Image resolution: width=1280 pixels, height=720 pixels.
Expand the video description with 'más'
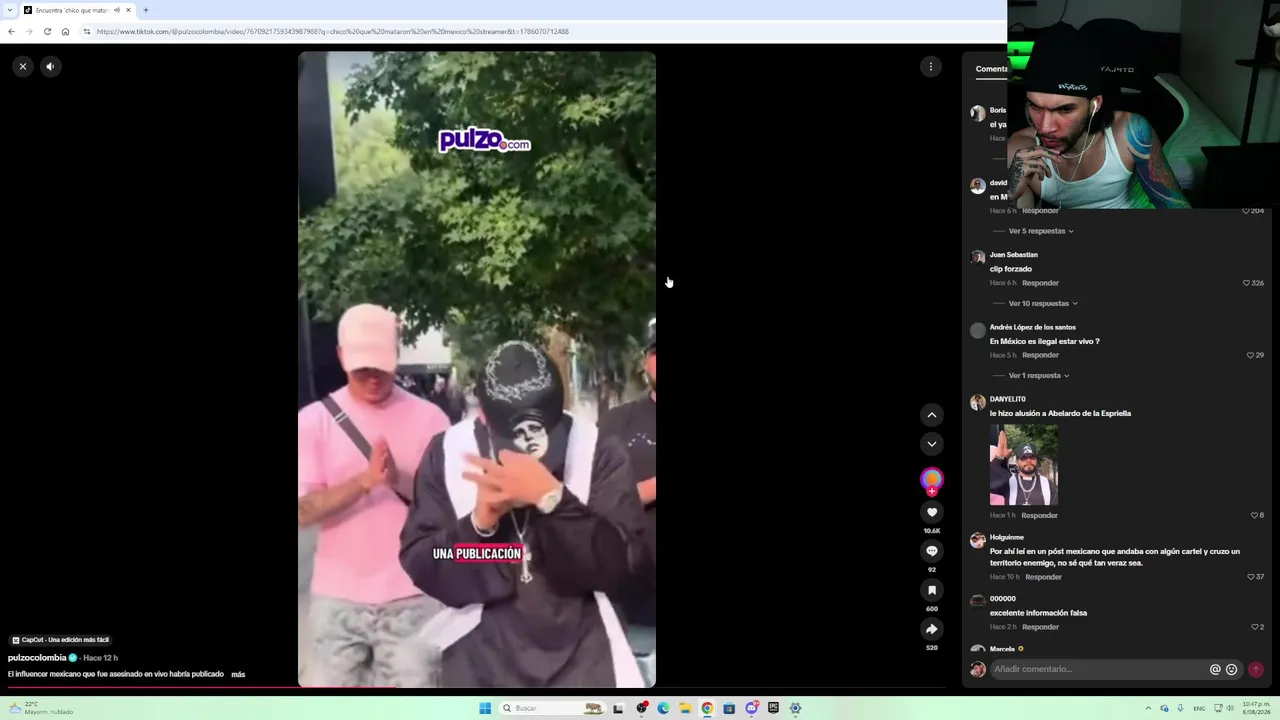coord(238,675)
